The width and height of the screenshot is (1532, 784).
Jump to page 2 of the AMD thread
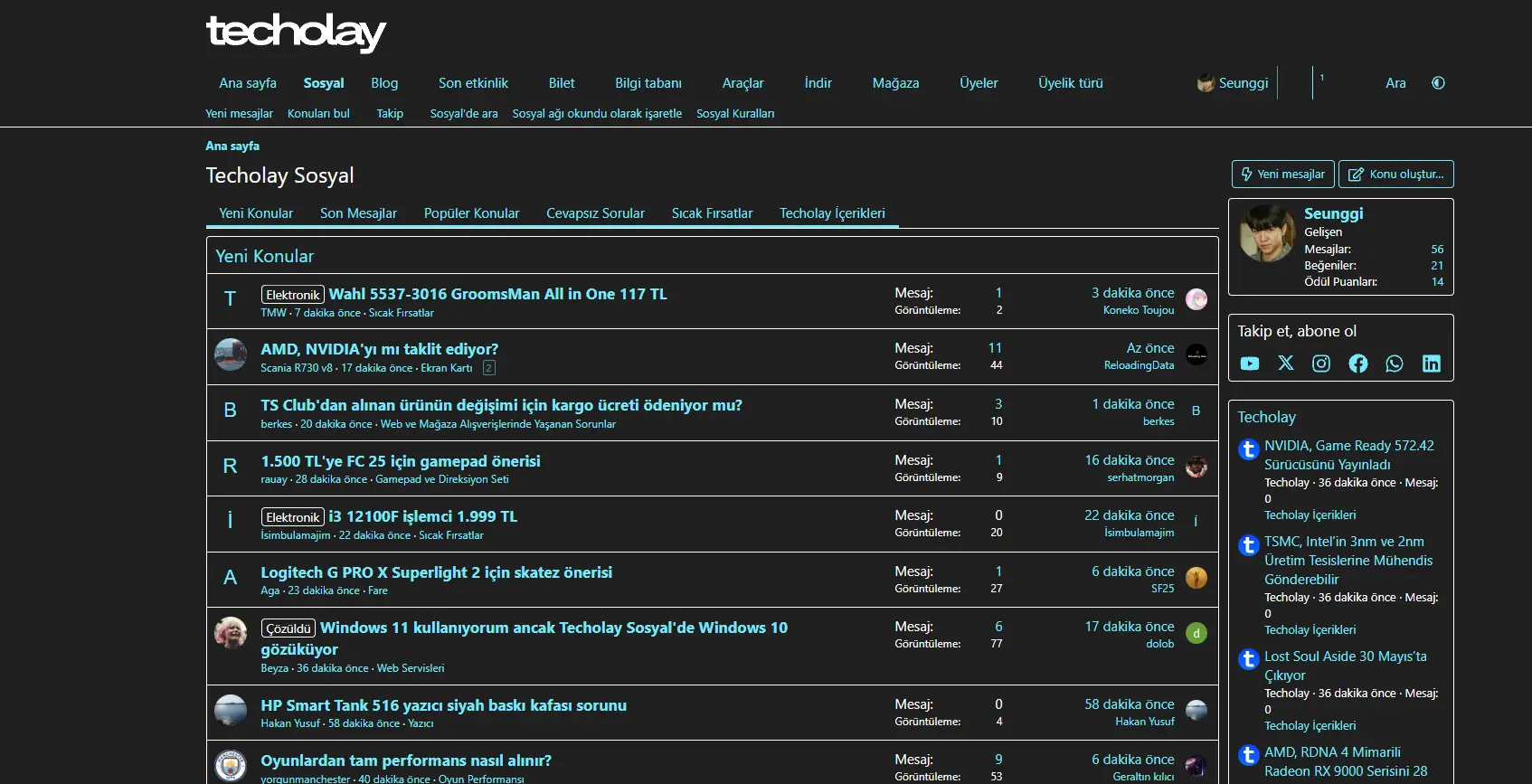(x=489, y=368)
